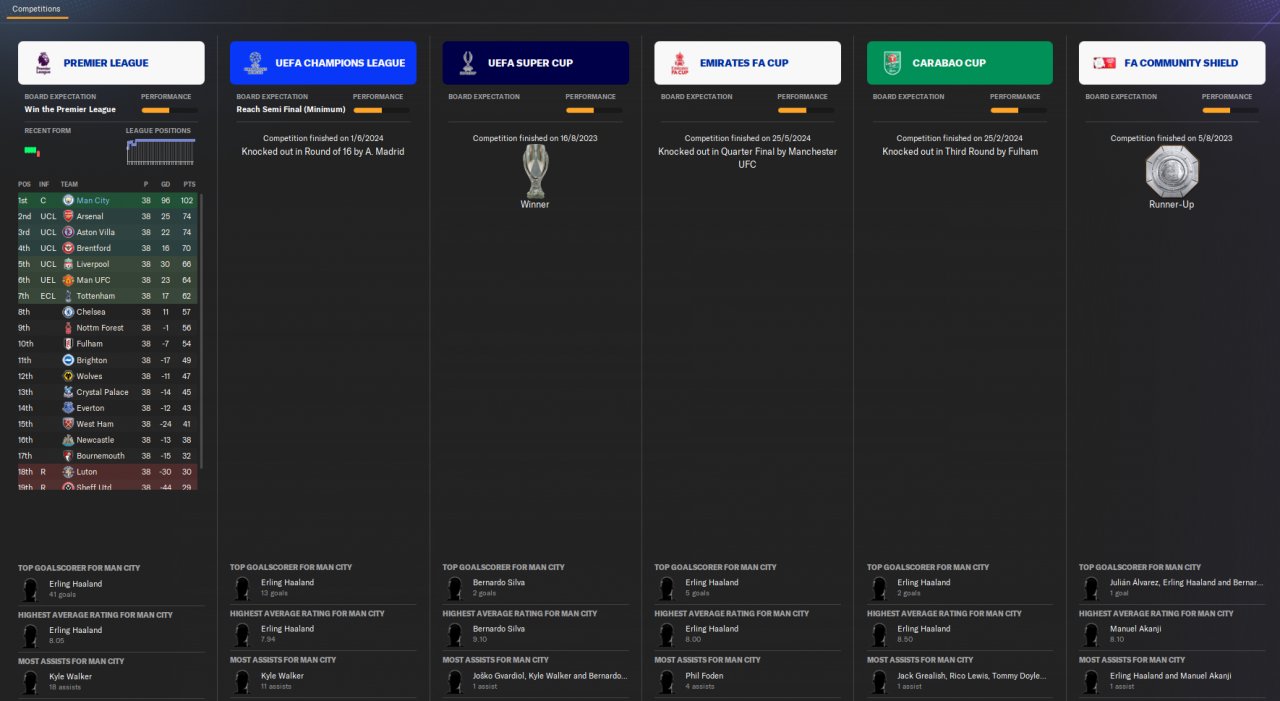Viewport: 1280px width, 701px height.
Task: Open Phil Foden FA Cup most assists
Action: (x=704, y=676)
